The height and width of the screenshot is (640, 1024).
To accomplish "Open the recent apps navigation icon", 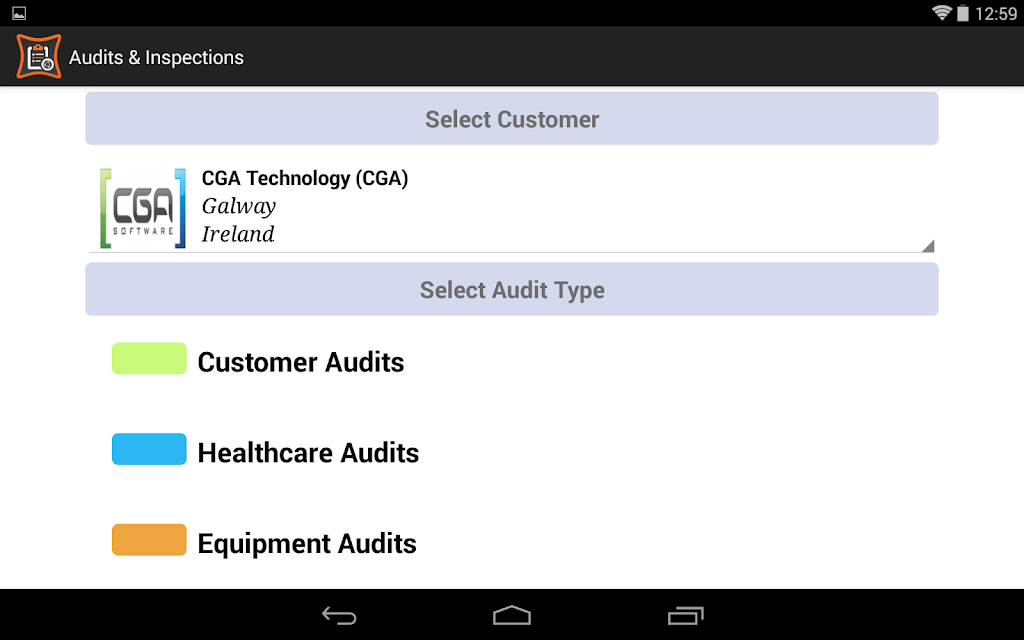I will coord(686,616).
